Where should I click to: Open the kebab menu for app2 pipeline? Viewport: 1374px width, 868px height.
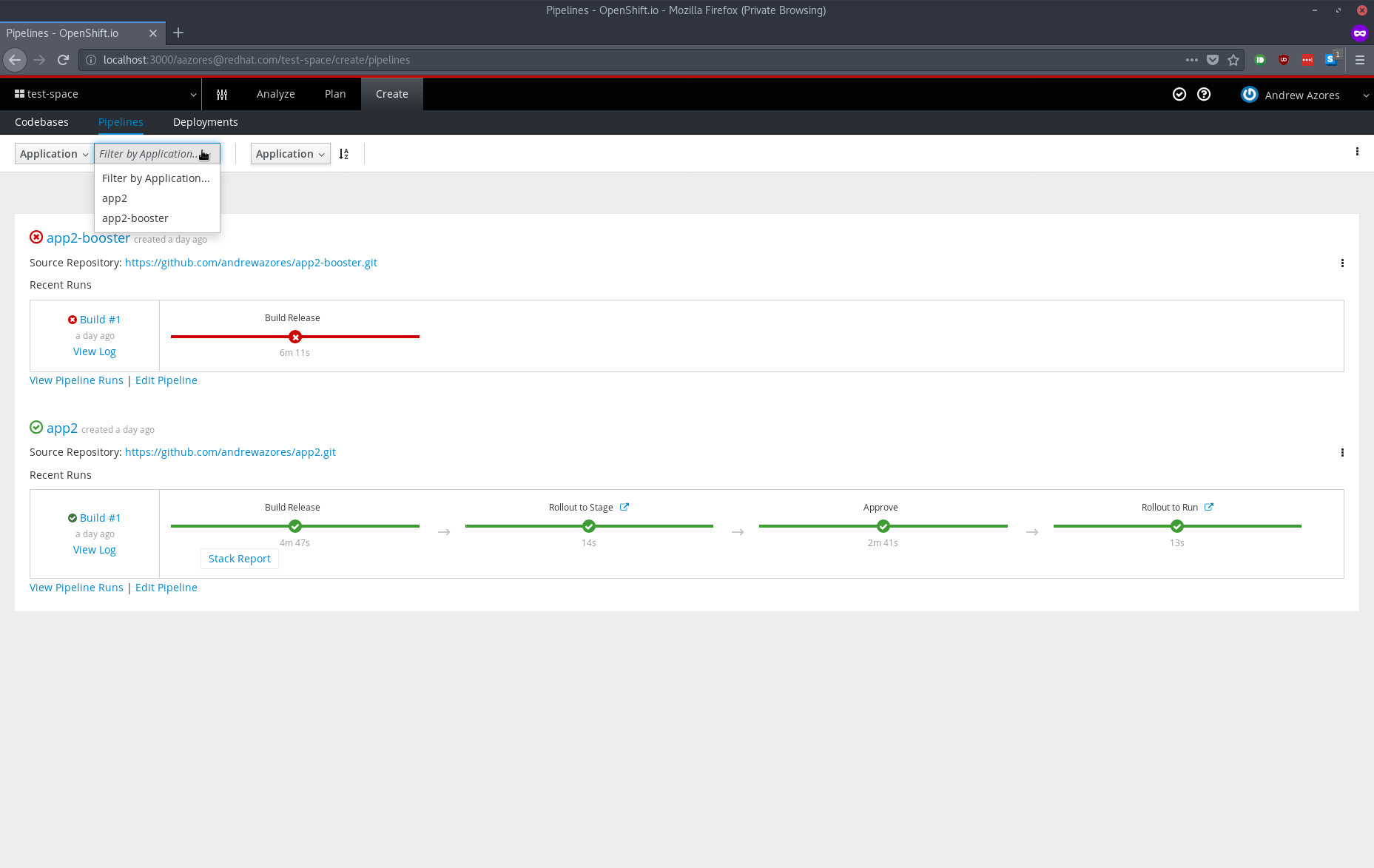[1343, 452]
